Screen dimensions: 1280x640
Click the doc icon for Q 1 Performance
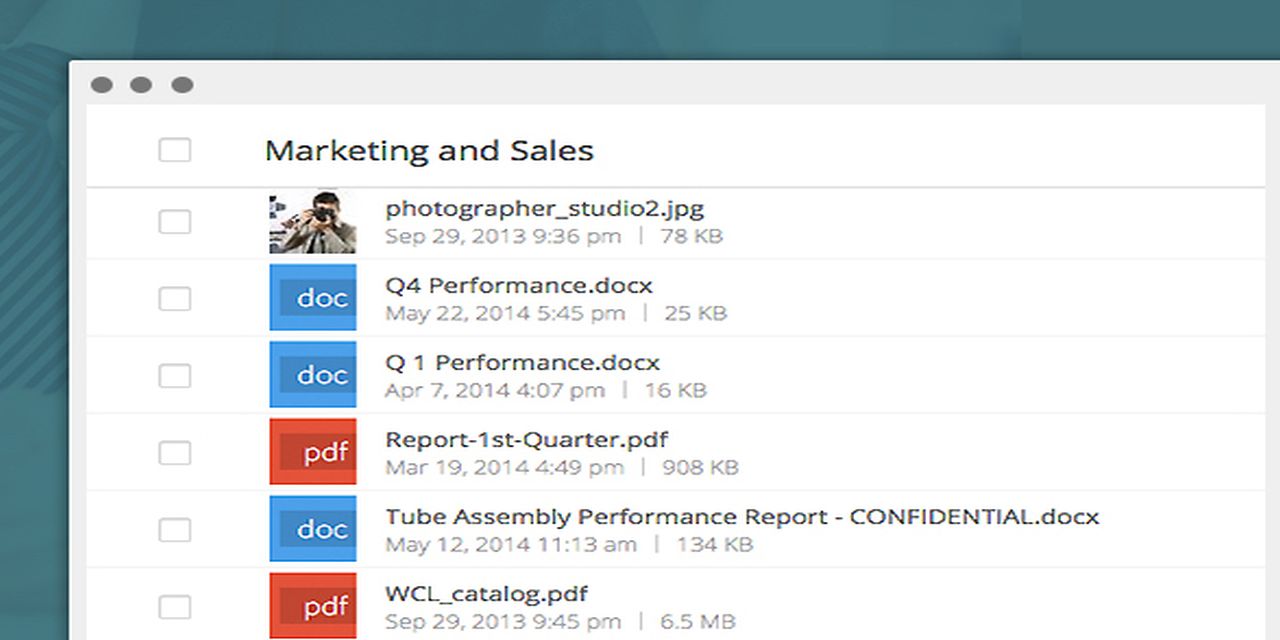click(312, 375)
